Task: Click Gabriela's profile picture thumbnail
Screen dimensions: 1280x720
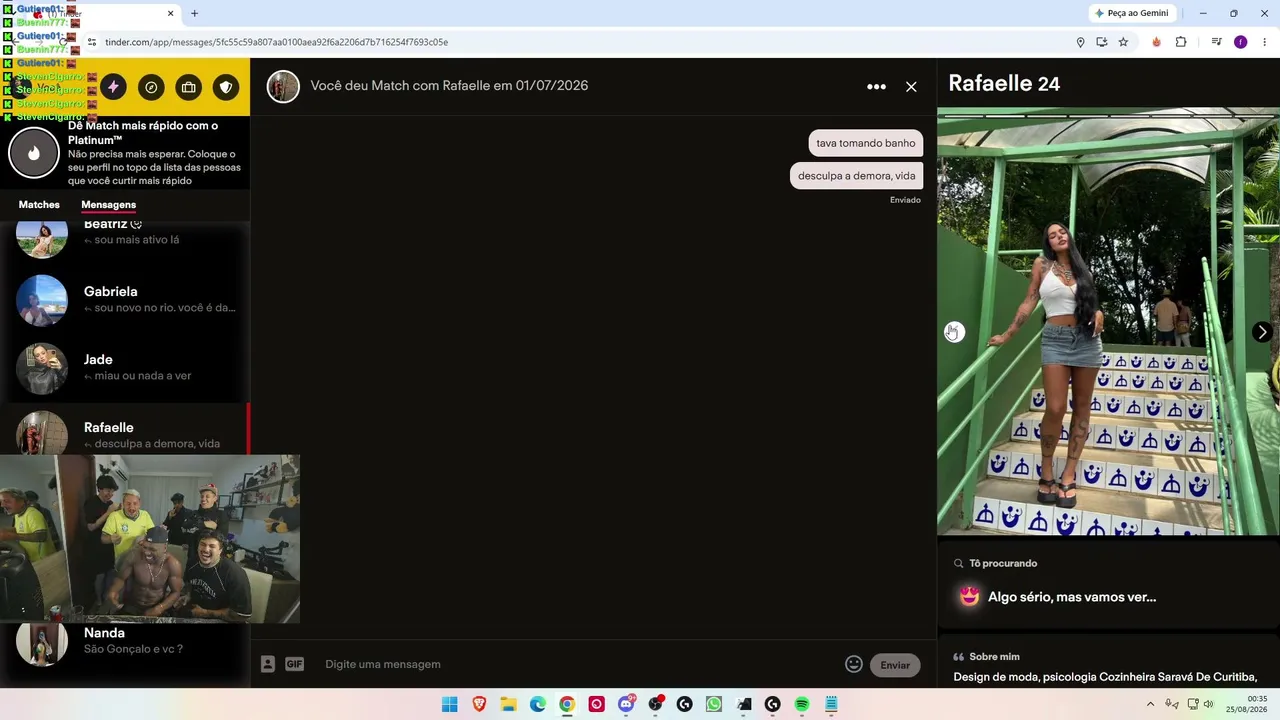Action: [x=42, y=300]
